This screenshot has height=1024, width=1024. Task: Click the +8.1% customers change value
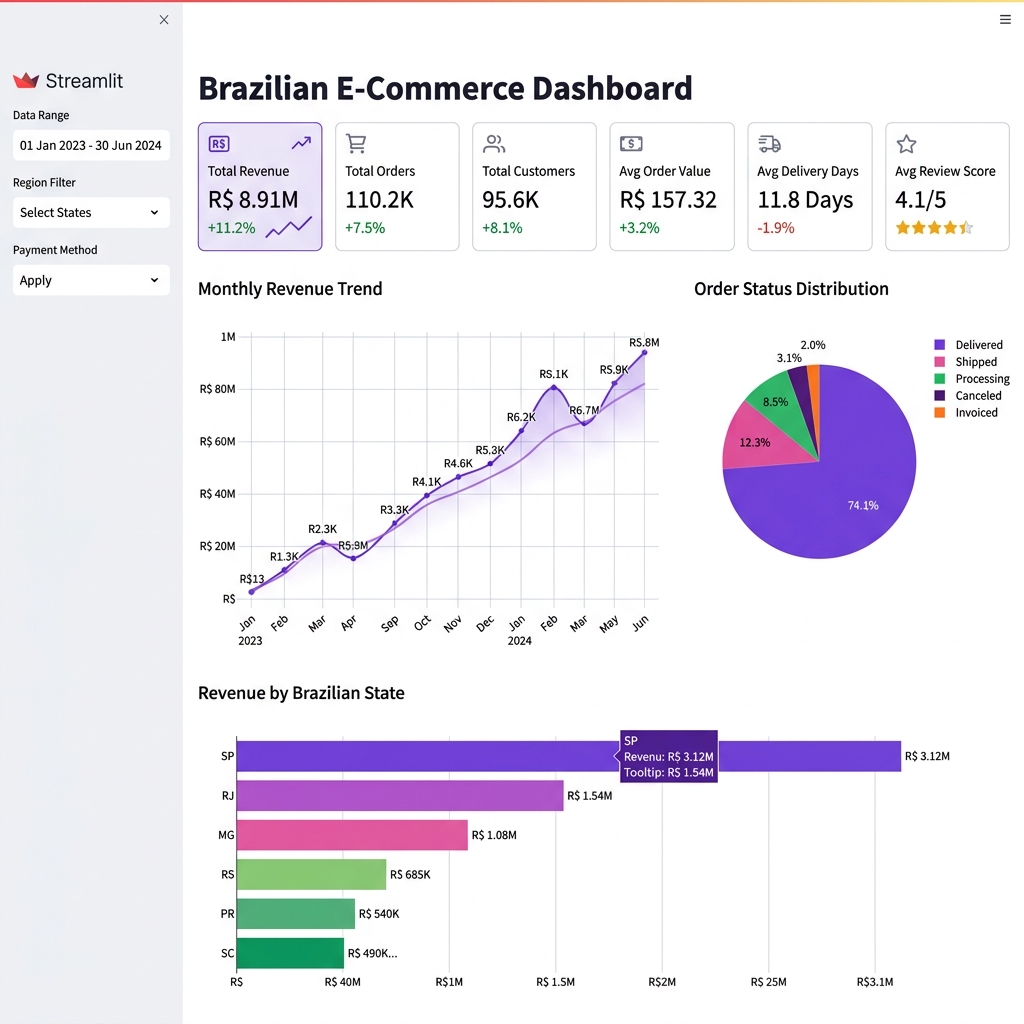502,228
